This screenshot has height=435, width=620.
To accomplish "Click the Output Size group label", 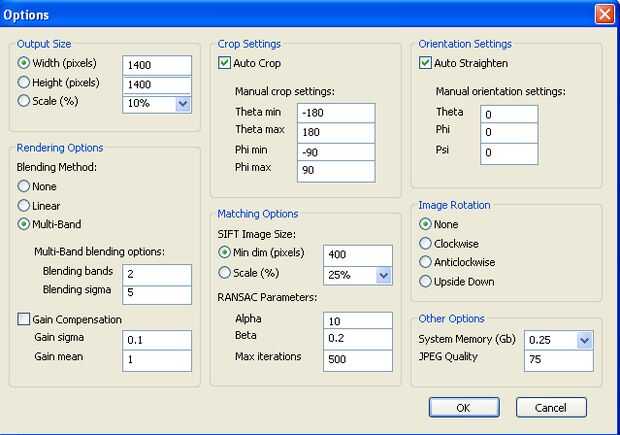I will [44, 44].
